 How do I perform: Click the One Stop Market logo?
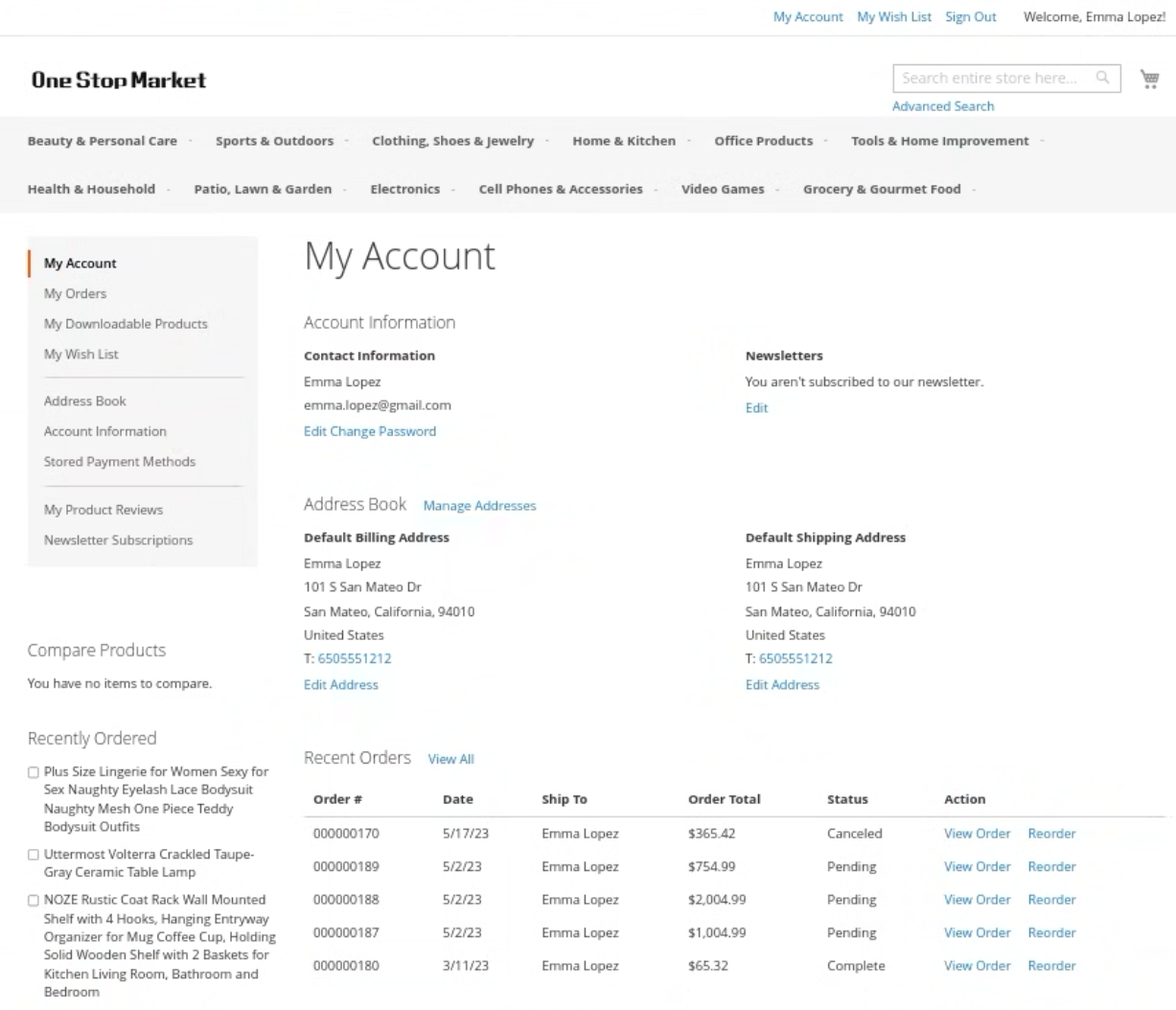[119, 80]
